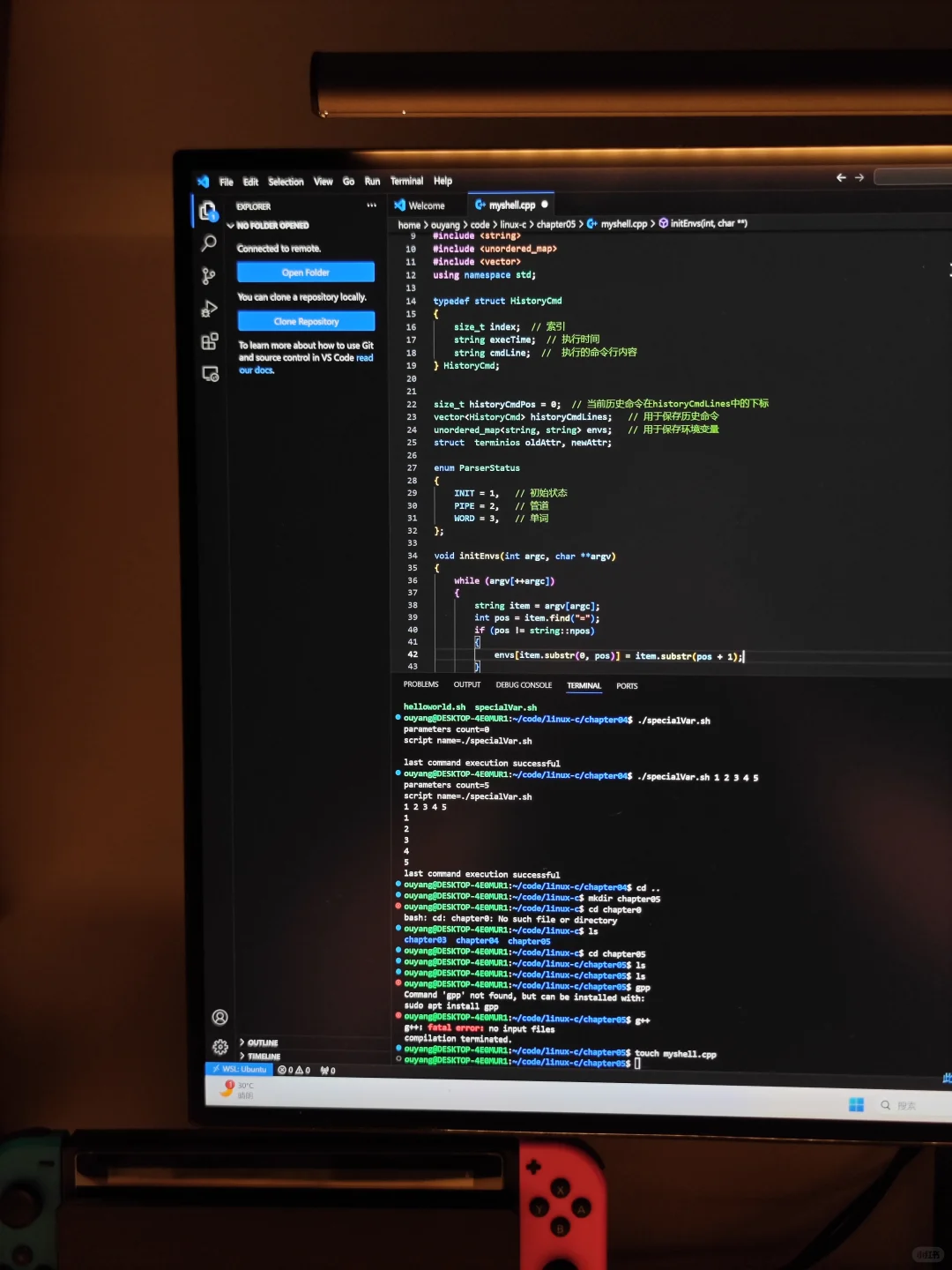The image size is (952, 1270).
Task: Click the Open Folder button
Action: [x=306, y=272]
